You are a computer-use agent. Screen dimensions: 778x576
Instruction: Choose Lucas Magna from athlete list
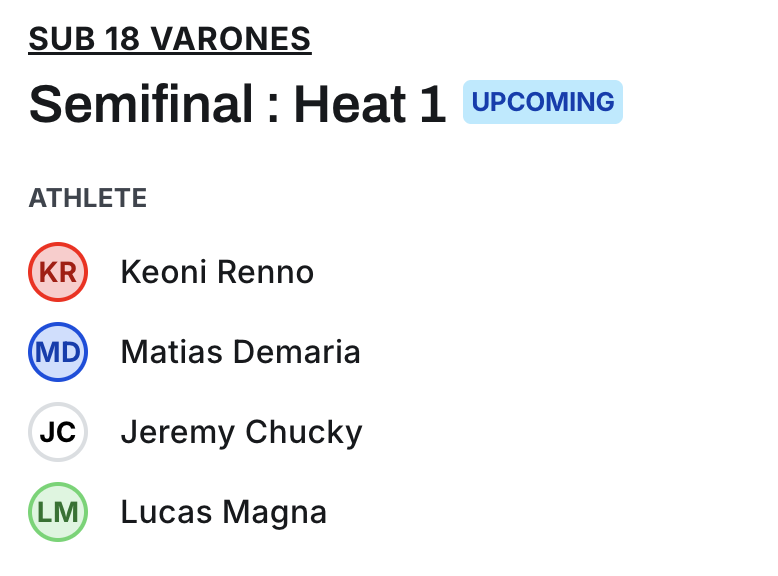[223, 512]
